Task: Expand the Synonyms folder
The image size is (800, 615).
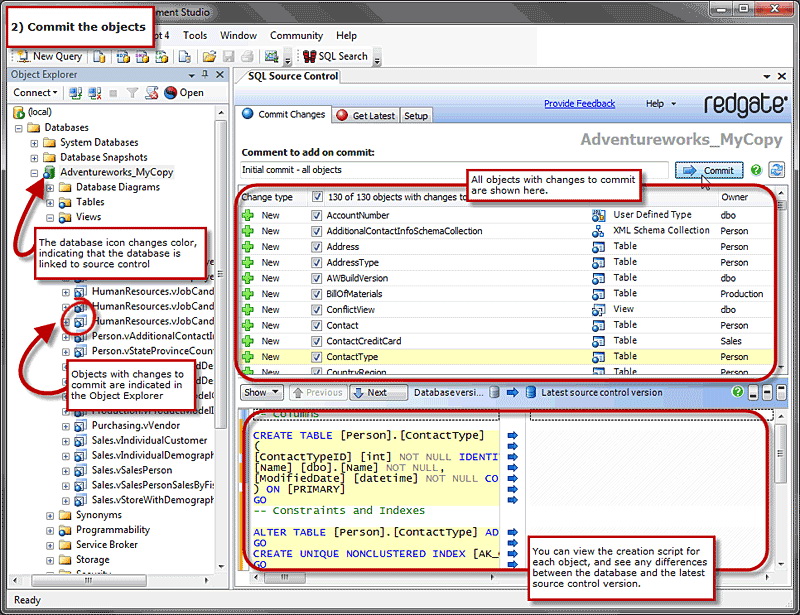Action: [50, 515]
